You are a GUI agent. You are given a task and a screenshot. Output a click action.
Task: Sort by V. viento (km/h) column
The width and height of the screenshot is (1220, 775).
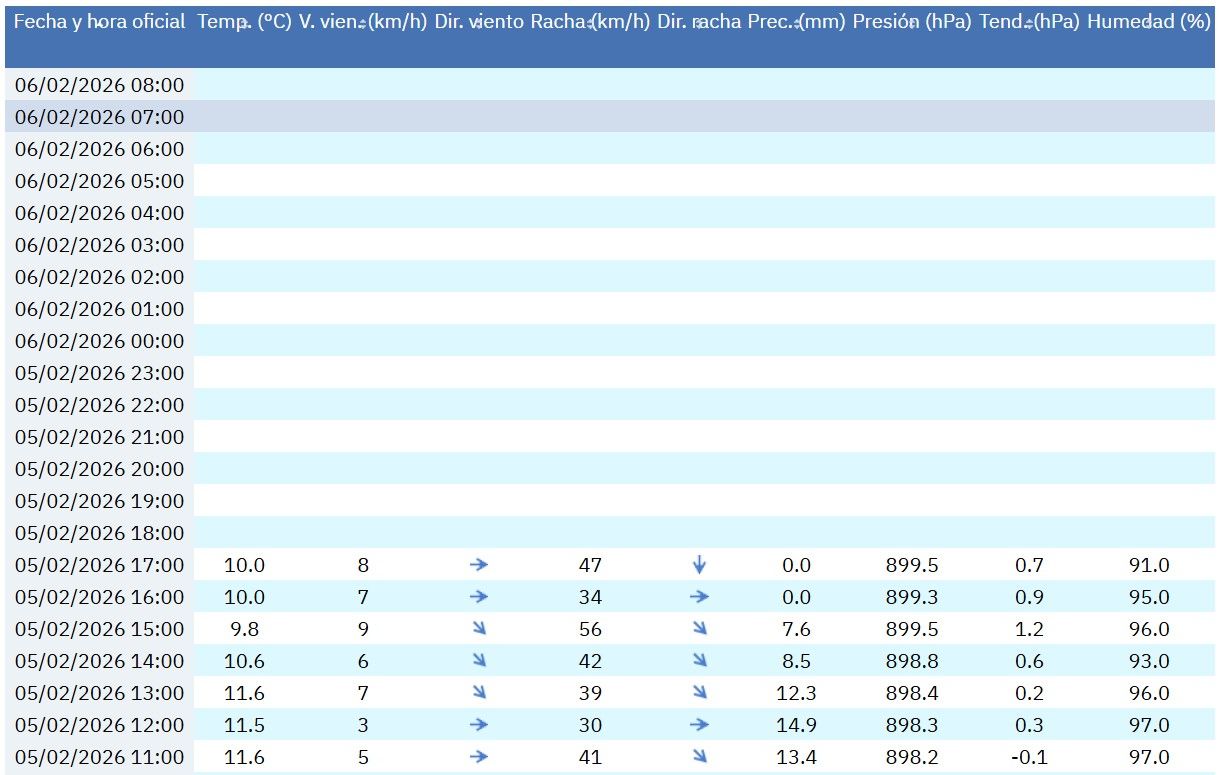362,22
